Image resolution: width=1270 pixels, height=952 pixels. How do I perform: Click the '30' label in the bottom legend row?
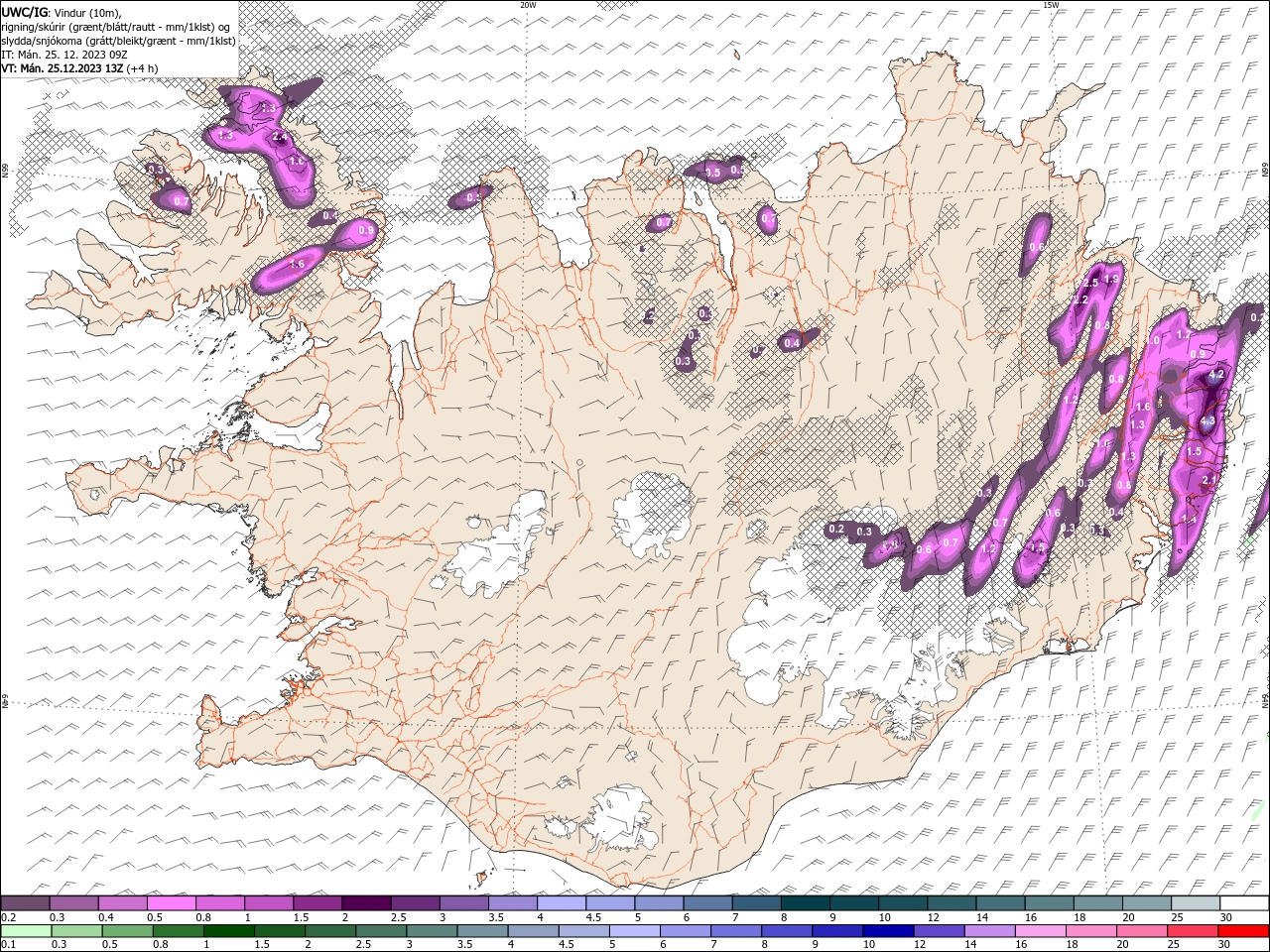[1224, 945]
